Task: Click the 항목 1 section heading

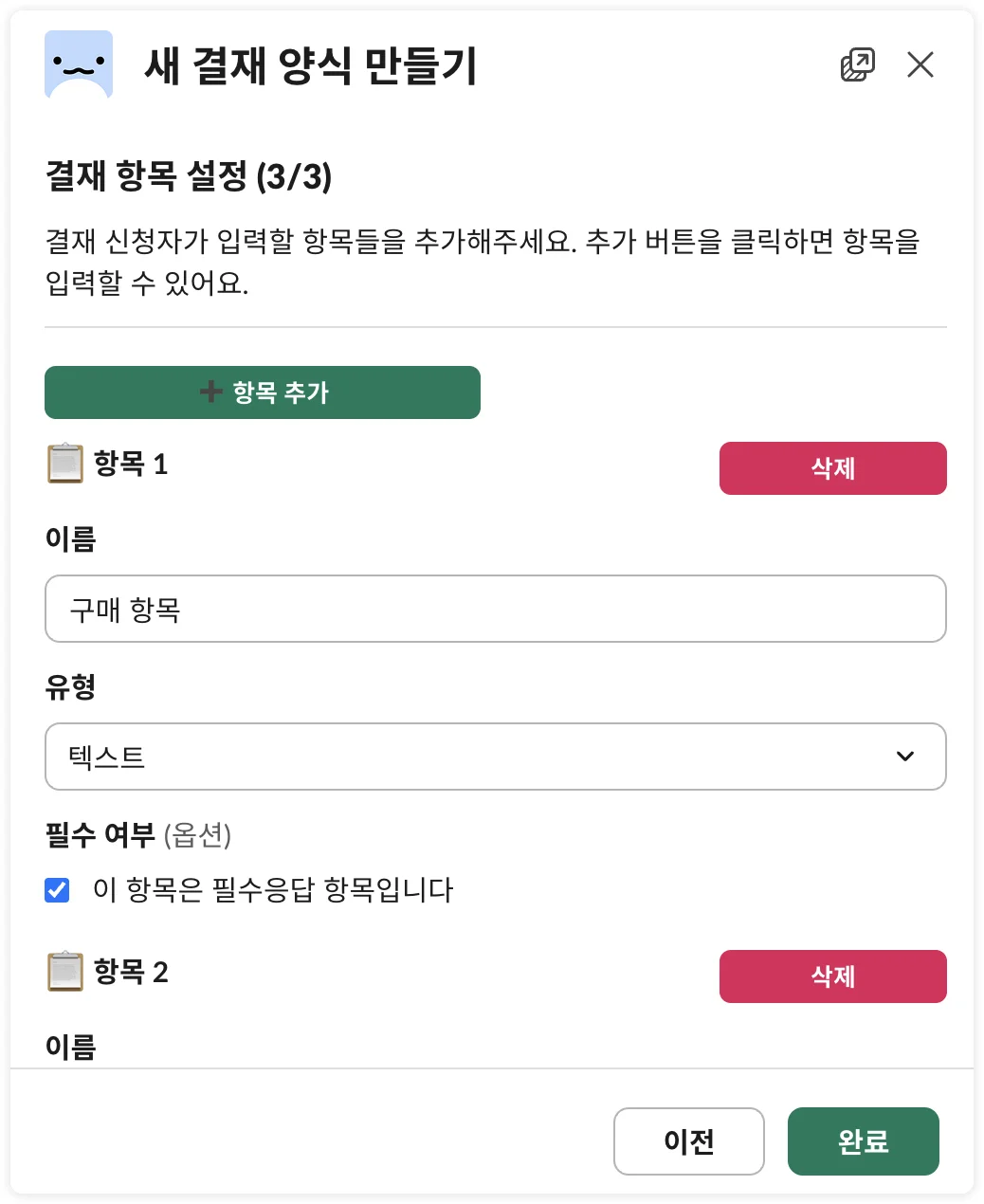Action: [x=131, y=464]
